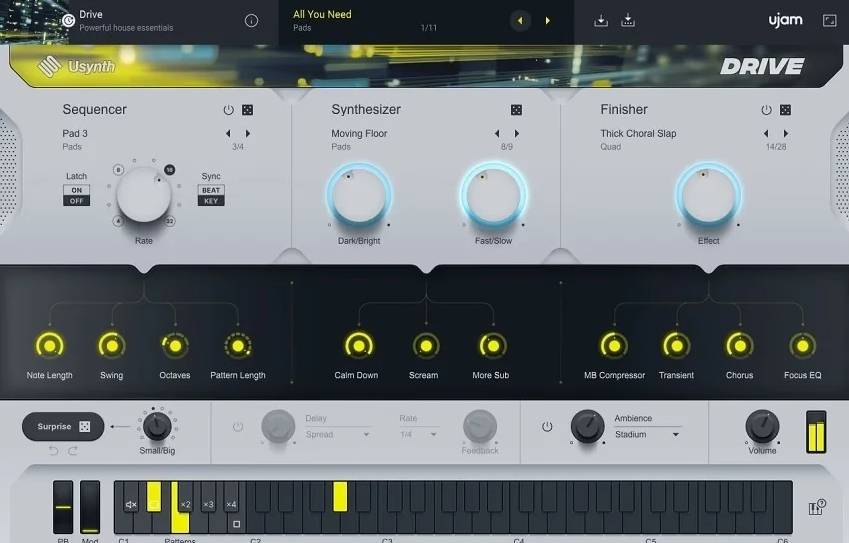
Task: Click the Finisher section dice icon
Action: 785,110
